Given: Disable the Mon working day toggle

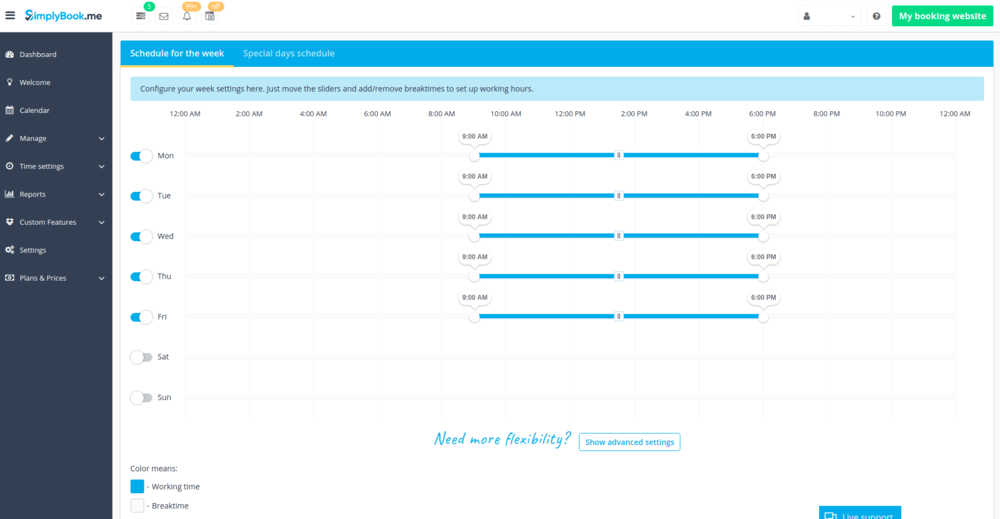Looking at the screenshot, I should pos(141,156).
